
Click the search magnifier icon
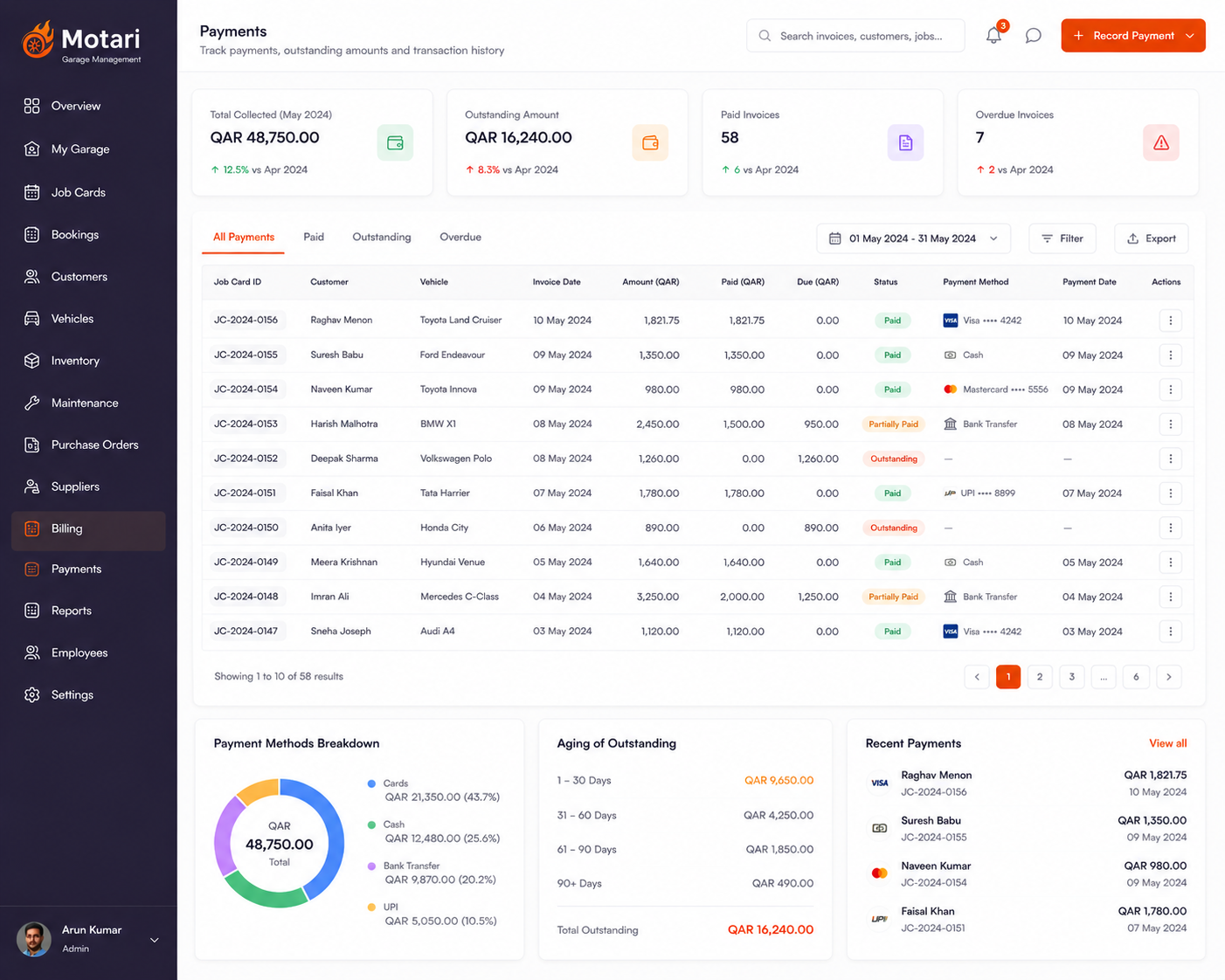click(765, 36)
